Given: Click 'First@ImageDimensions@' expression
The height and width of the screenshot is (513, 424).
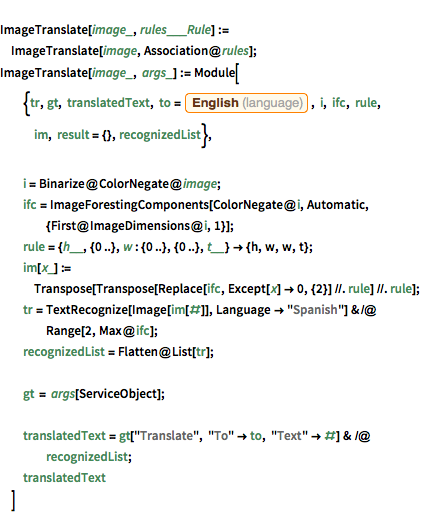Looking at the screenshot, I should click(127, 226).
